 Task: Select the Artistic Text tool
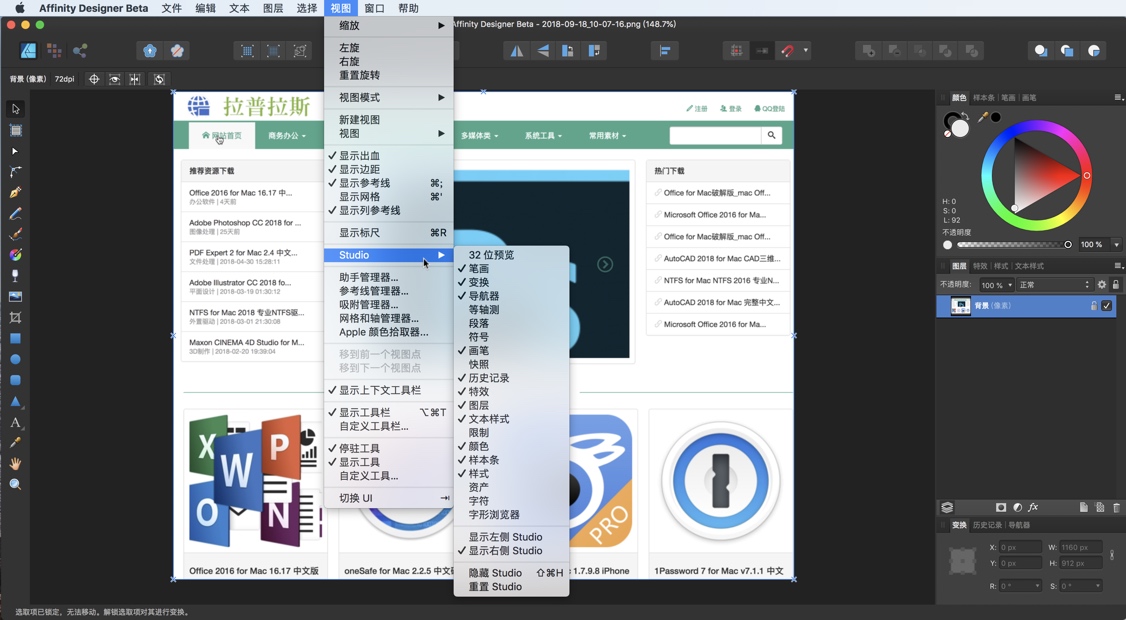point(15,422)
